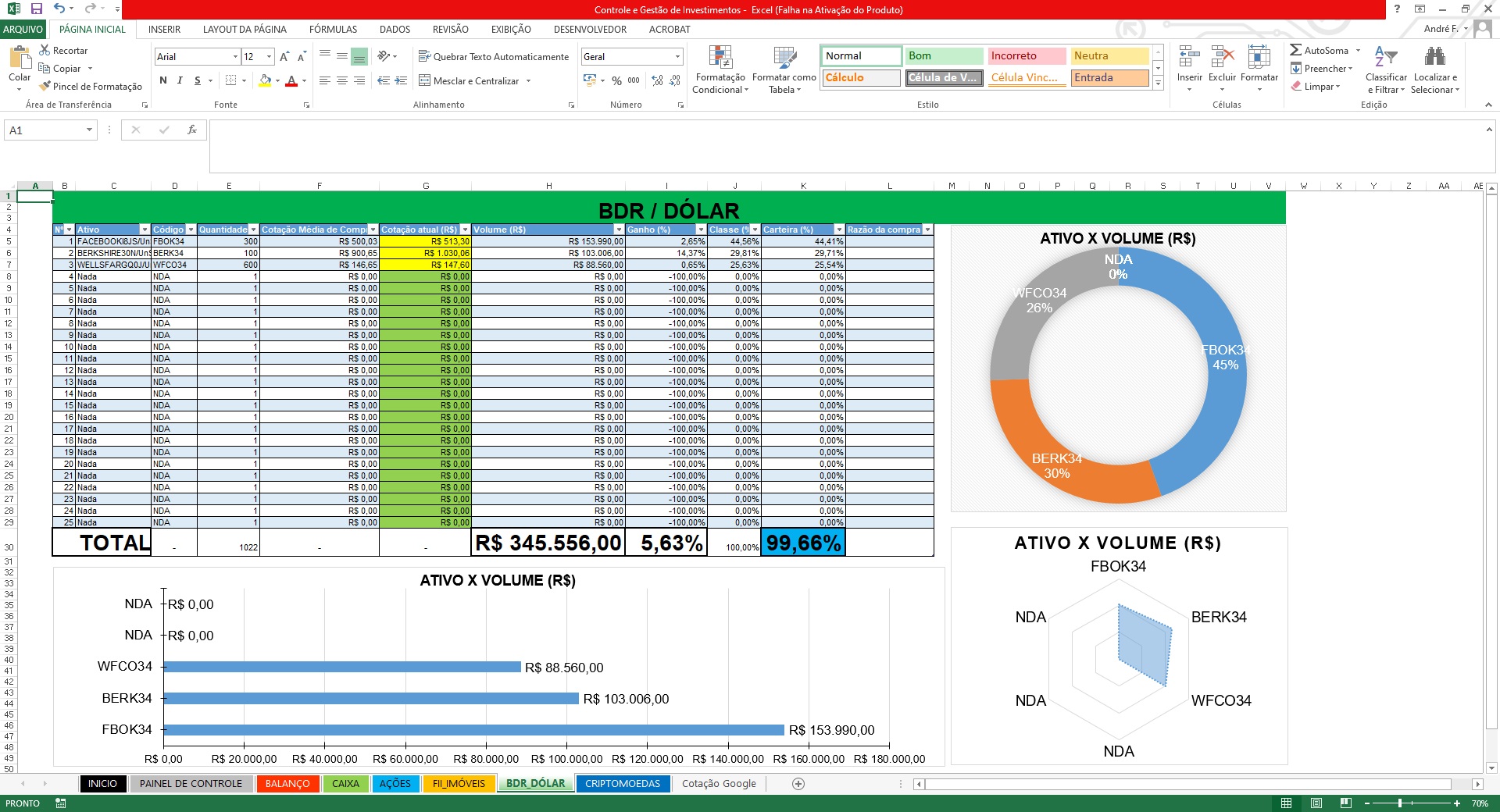Click the Excluir cells icon

1222,58
